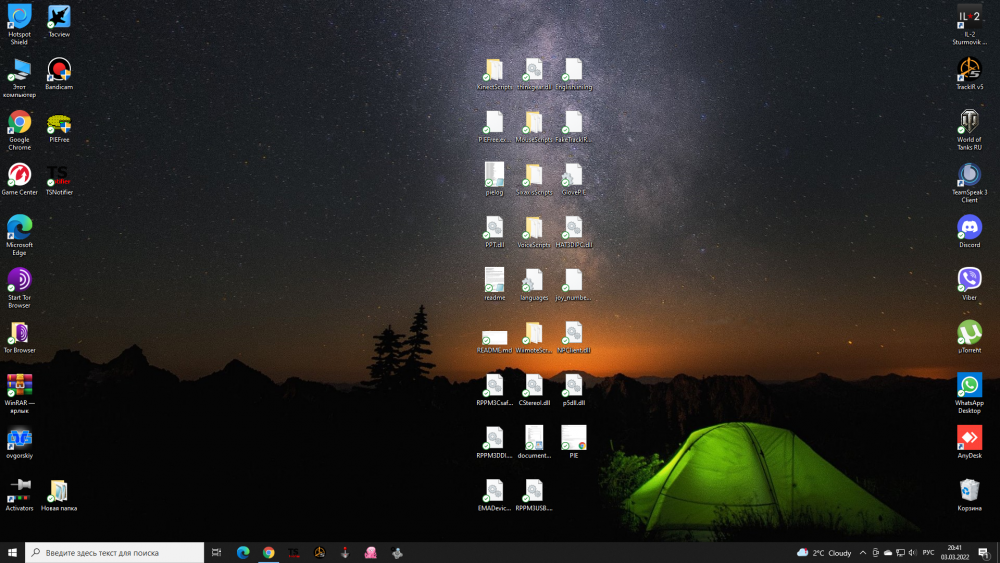Expand the hidden system tray icons

(863, 553)
